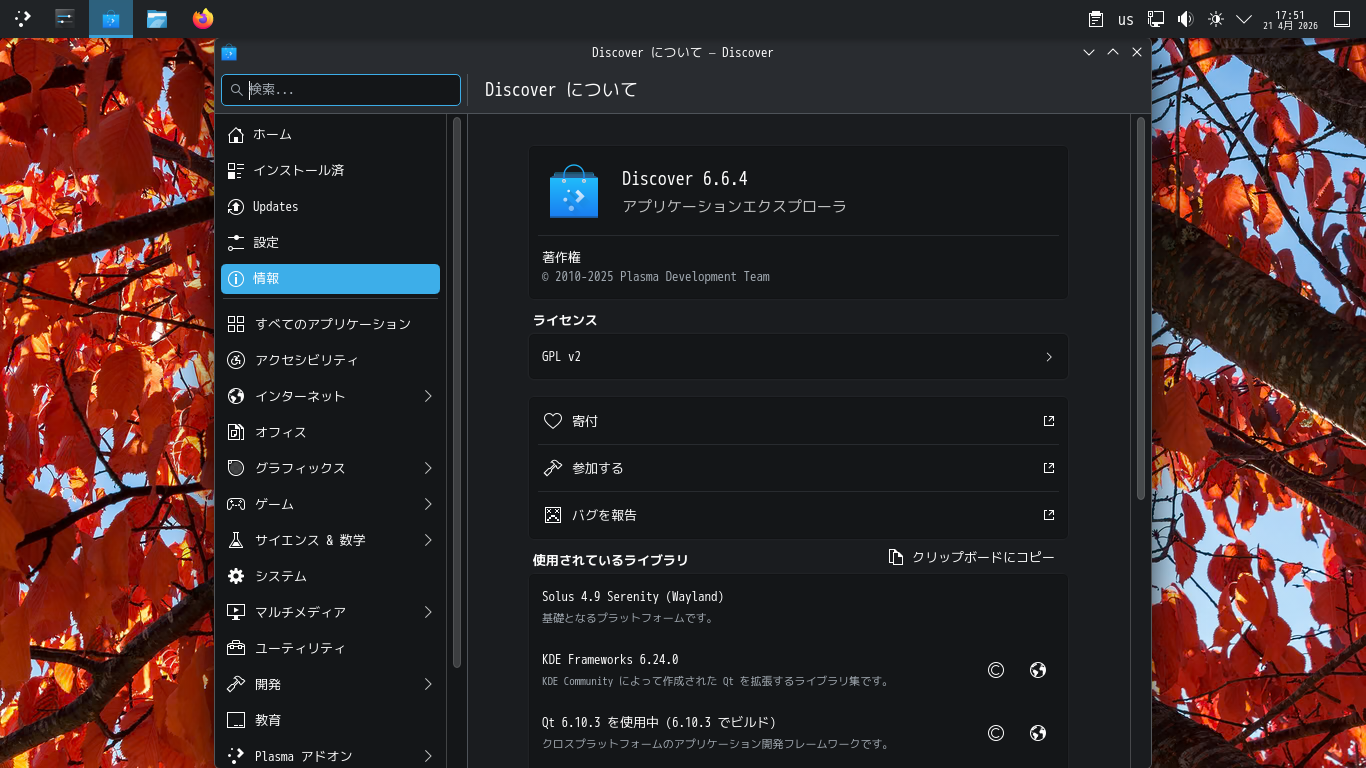Launch Firefox from the top panel

(x=203, y=18)
